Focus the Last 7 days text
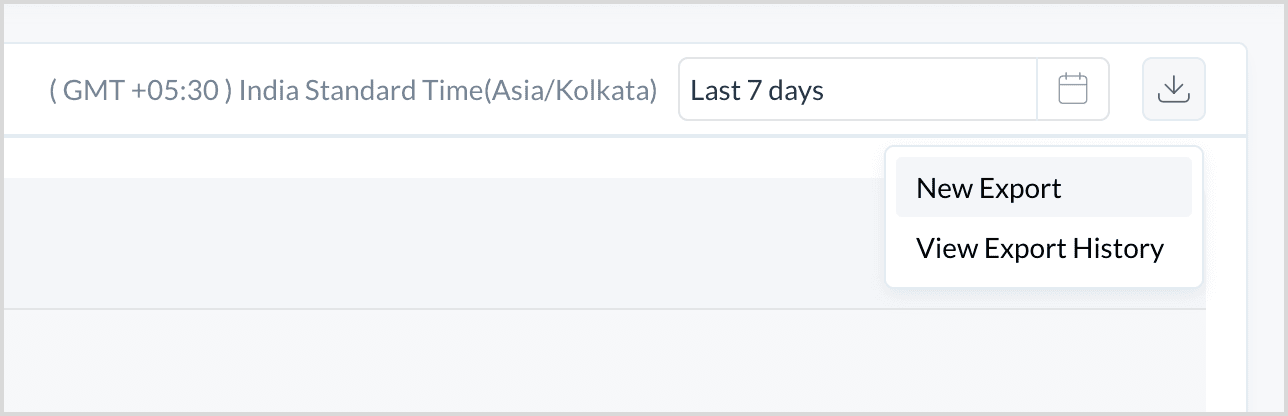Viewport: 1288px width, 416px height. [x=757, y=91]
